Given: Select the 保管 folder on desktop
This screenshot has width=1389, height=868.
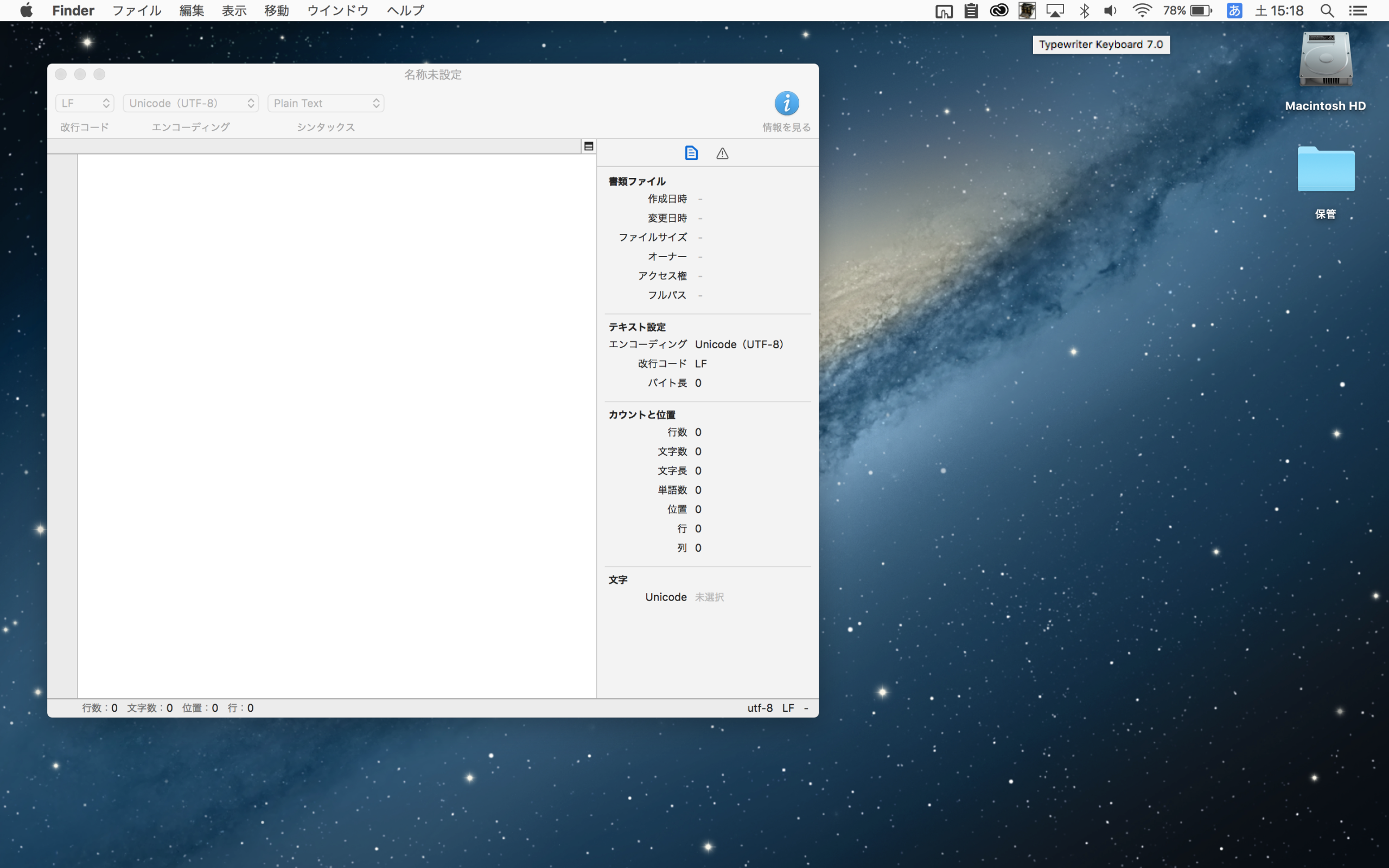Looking at the screenshot, I should [1326, 170].
